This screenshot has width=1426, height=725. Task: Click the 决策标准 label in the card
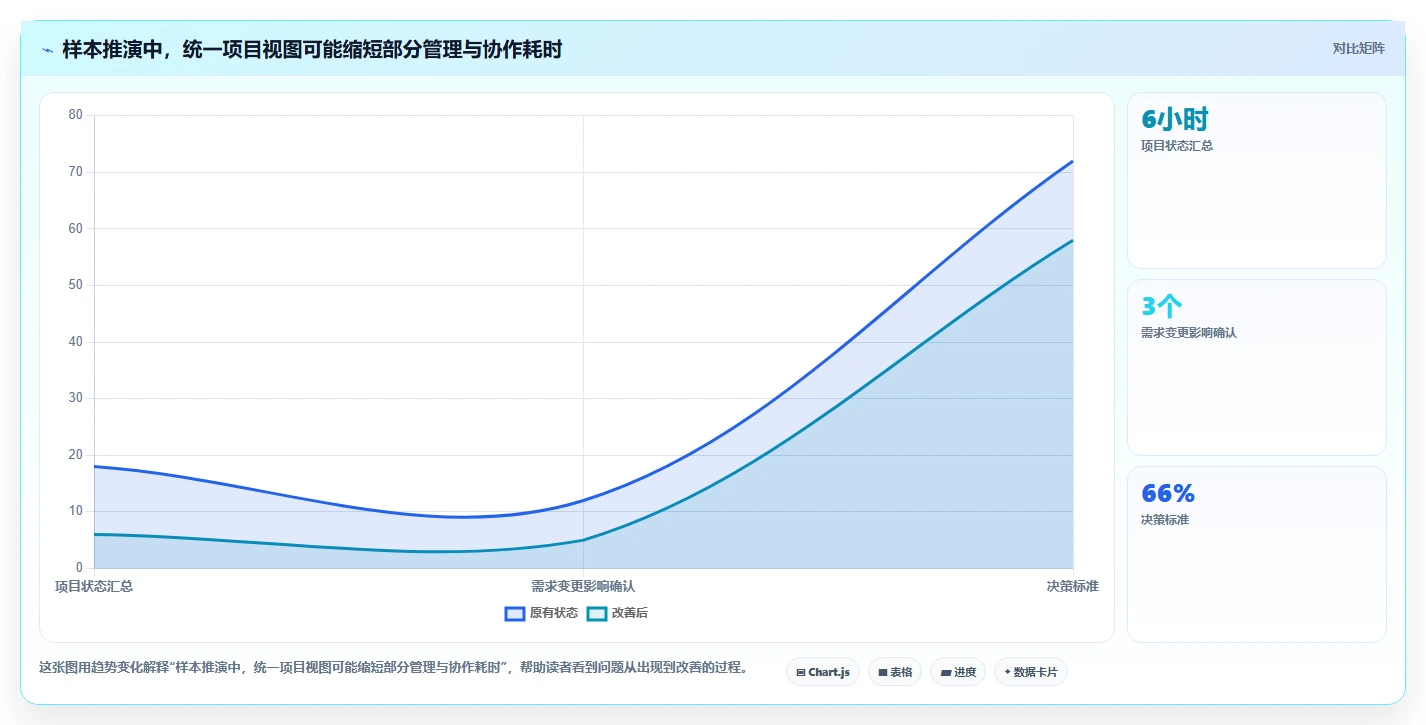[x=1165, y=520]
